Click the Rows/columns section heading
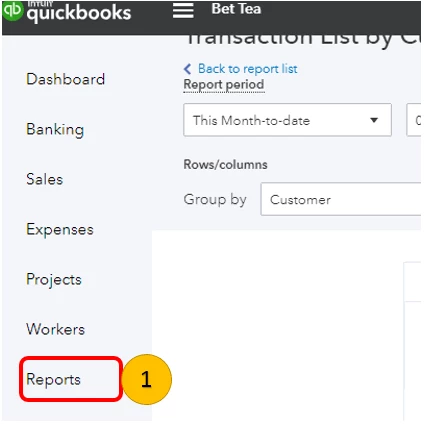Screen dimensions: 432x443 pyautogui.click(x=225, y=165)
